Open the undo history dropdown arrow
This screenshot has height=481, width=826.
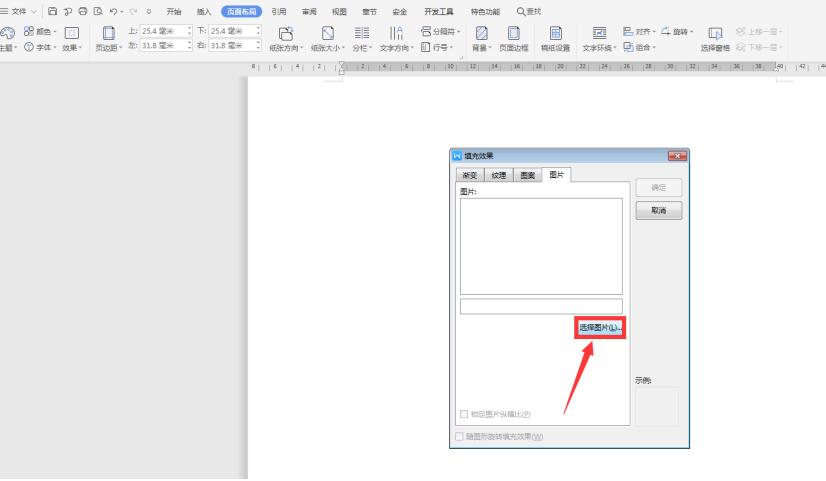[122, 12]
